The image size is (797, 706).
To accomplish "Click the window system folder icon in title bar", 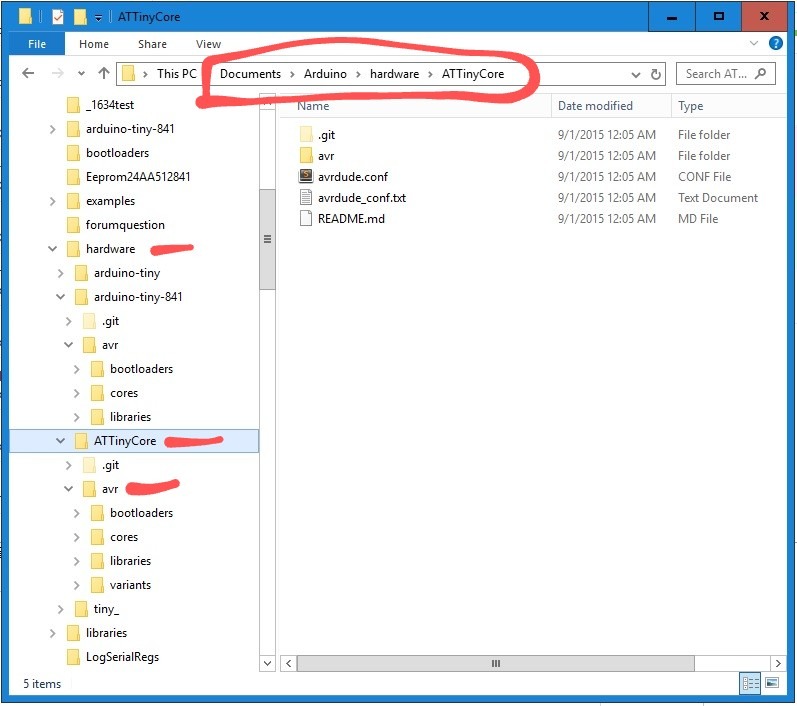I will tap(25, 16).
